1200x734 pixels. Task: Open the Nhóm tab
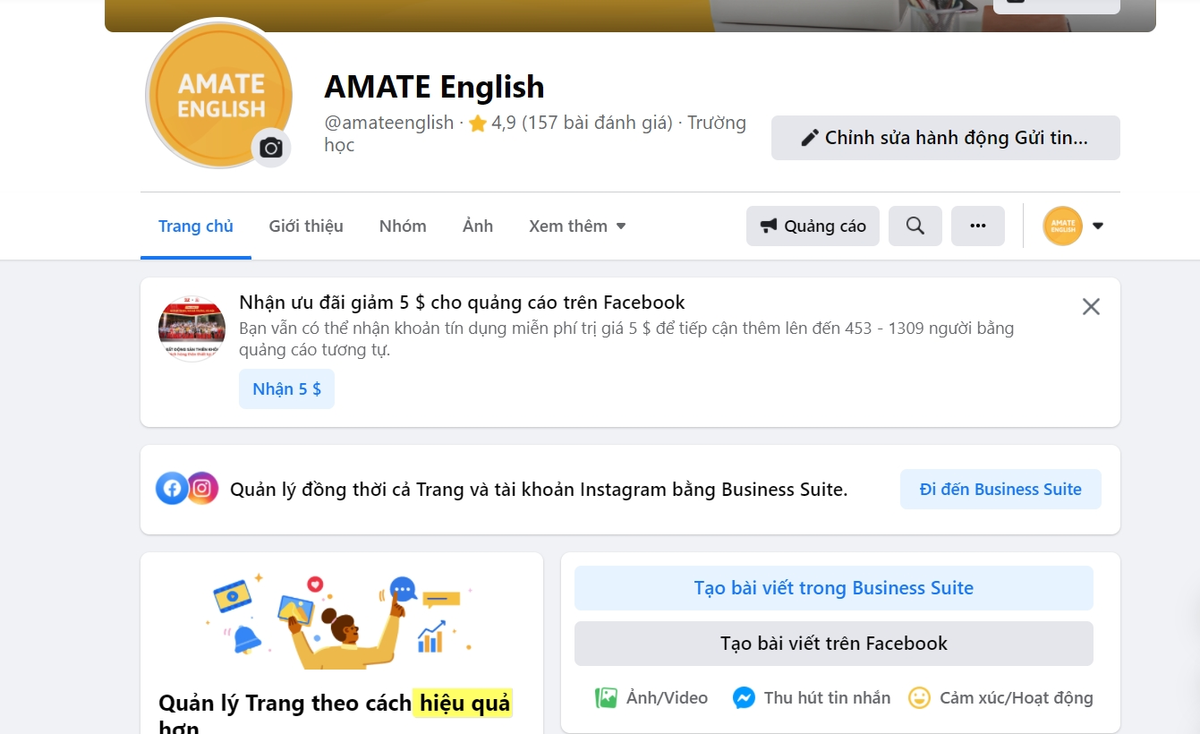click(x=403, y=226)
